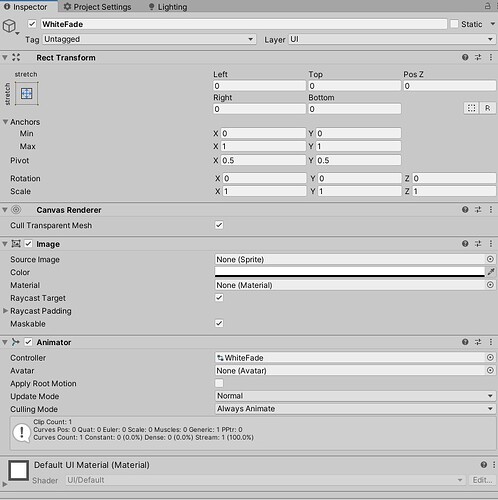Uncheck the Raycast Target checkbox
The image size is (498, 500).
point(219,297)
